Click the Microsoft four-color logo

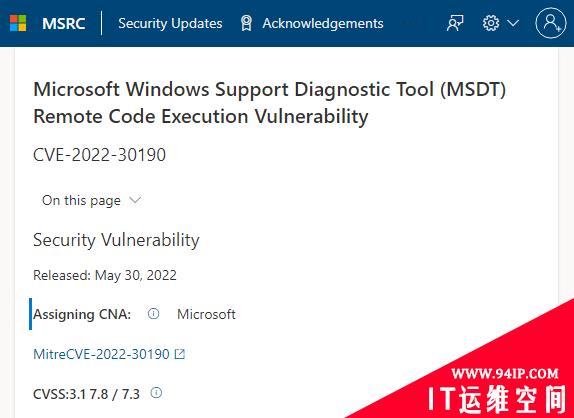tap(18, 23)
